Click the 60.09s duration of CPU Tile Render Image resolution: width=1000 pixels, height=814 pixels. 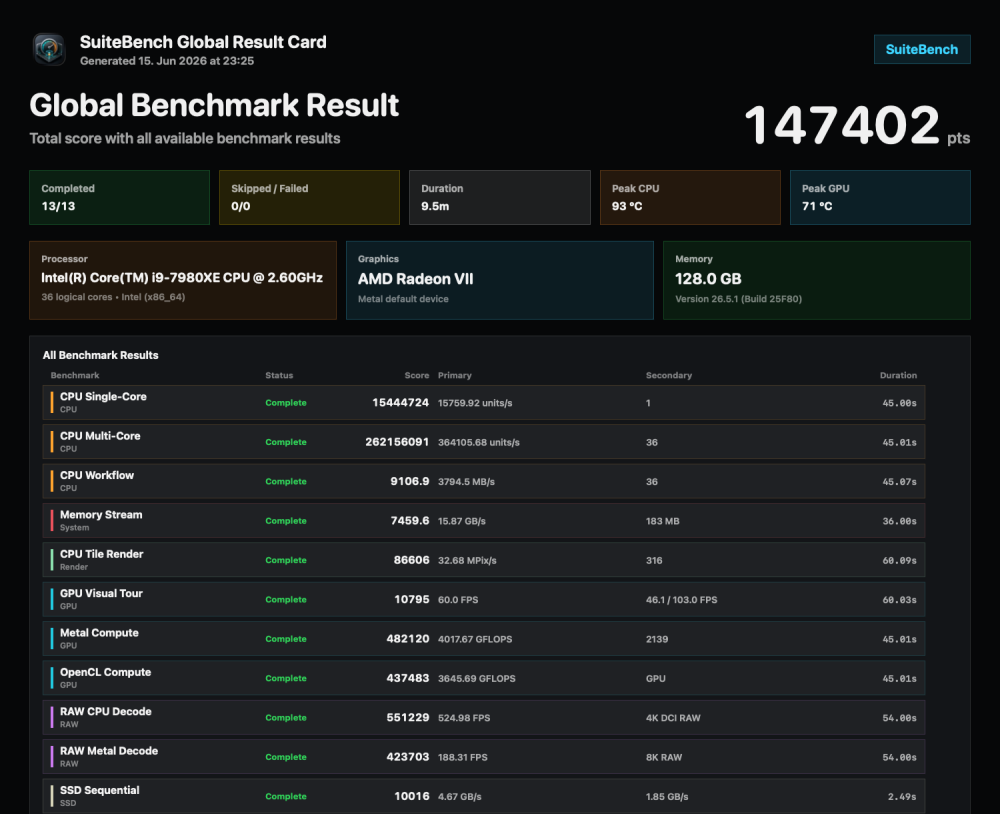point(899,561)
